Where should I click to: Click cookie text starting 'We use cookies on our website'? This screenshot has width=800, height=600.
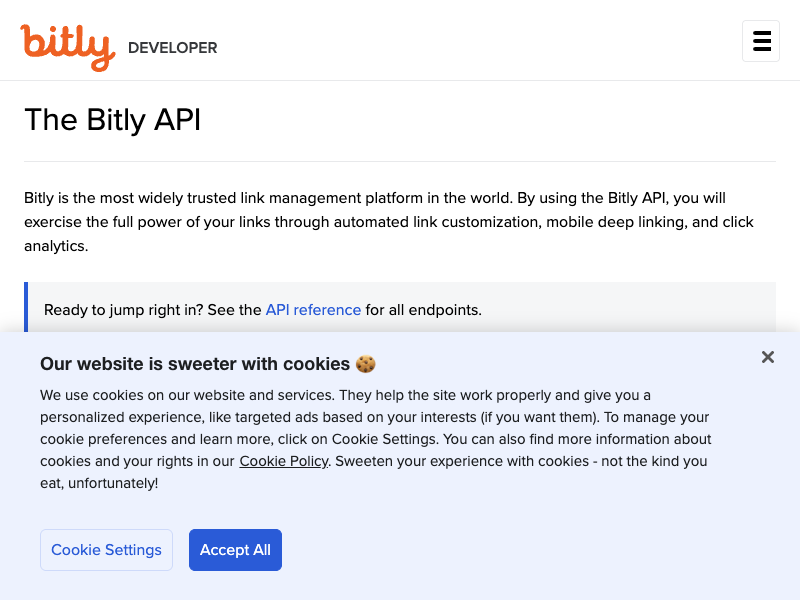point(376,439)
